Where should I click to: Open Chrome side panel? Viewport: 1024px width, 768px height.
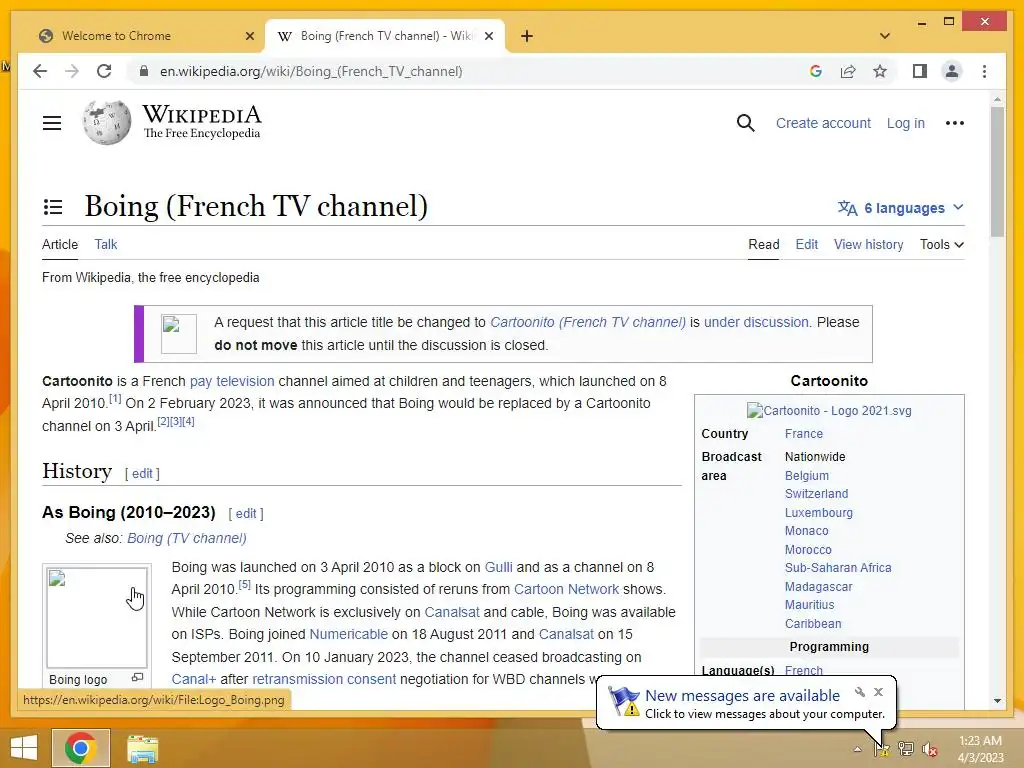[920, 71]
